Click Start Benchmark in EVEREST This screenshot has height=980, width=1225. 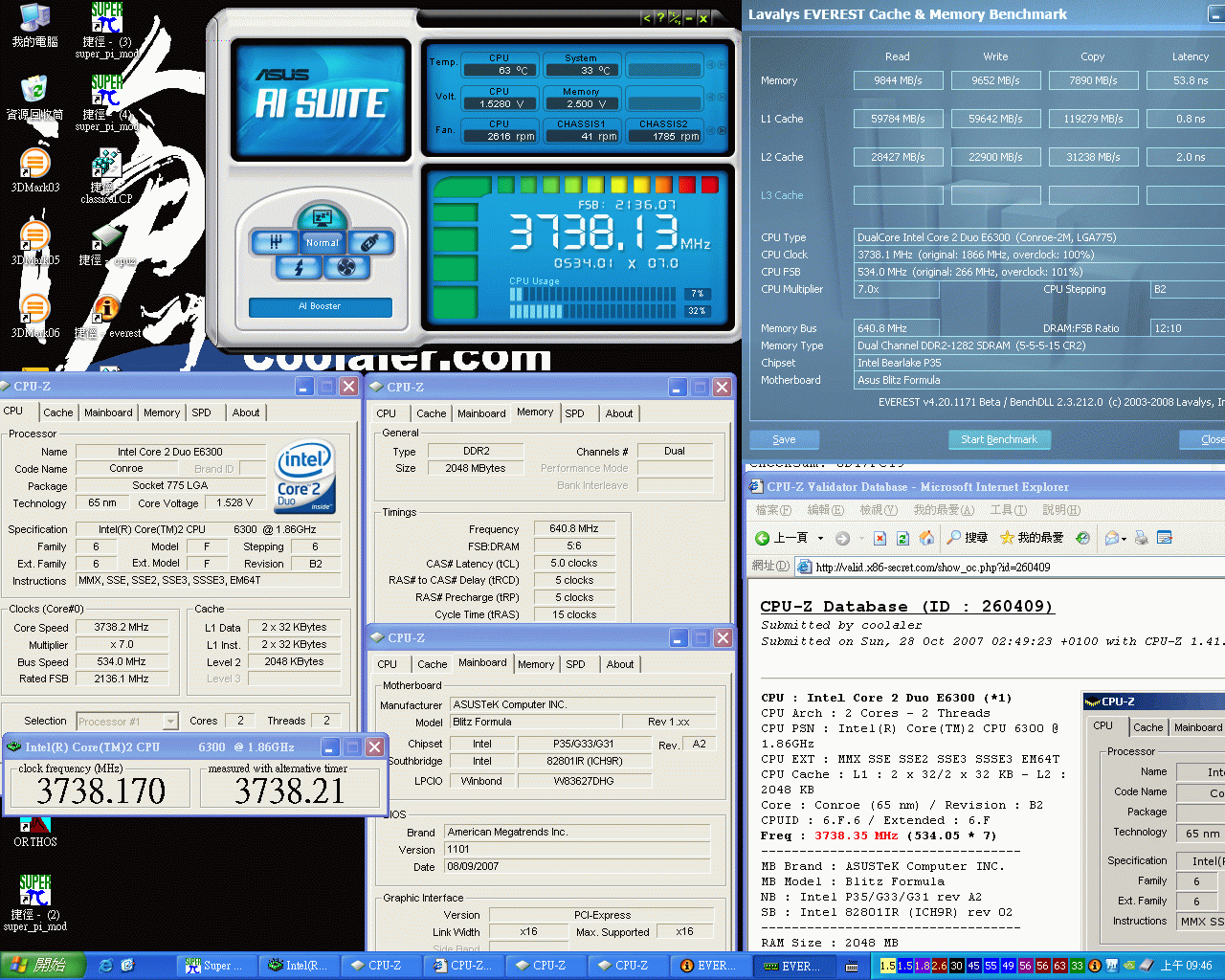[x=999, y=439]
